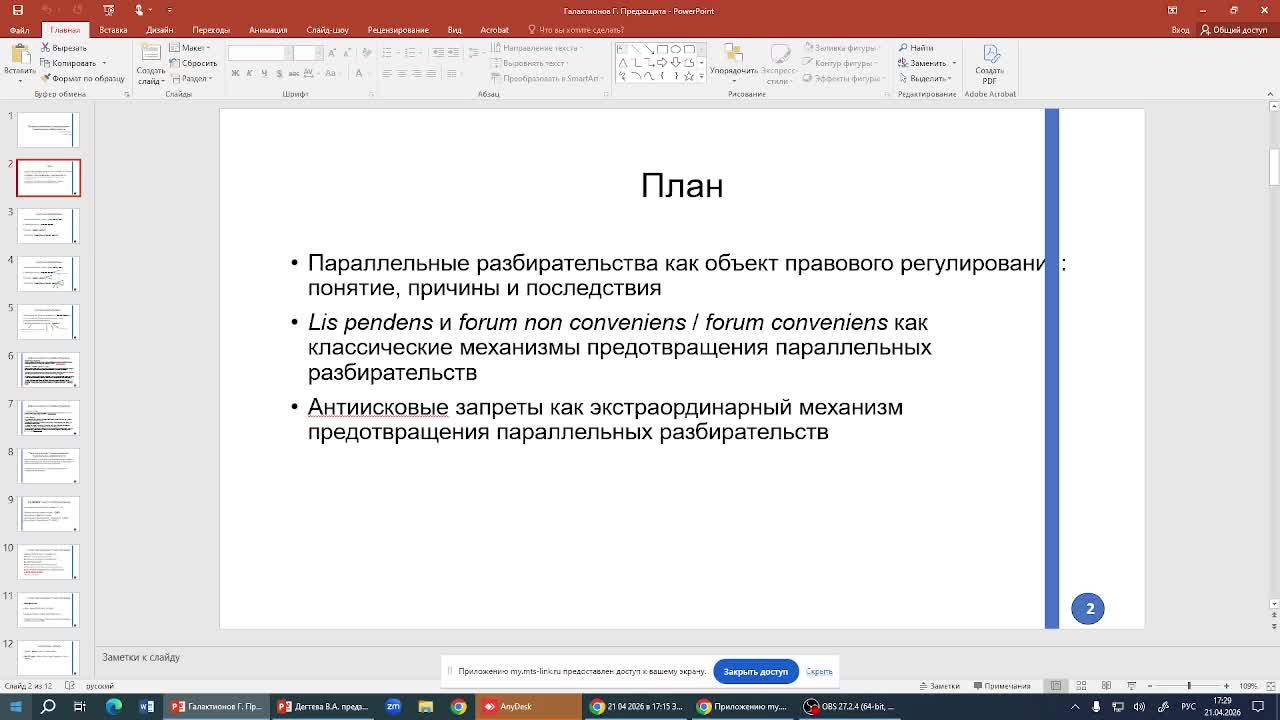Open the Layout (Макет) dropdown

[192, 47]
